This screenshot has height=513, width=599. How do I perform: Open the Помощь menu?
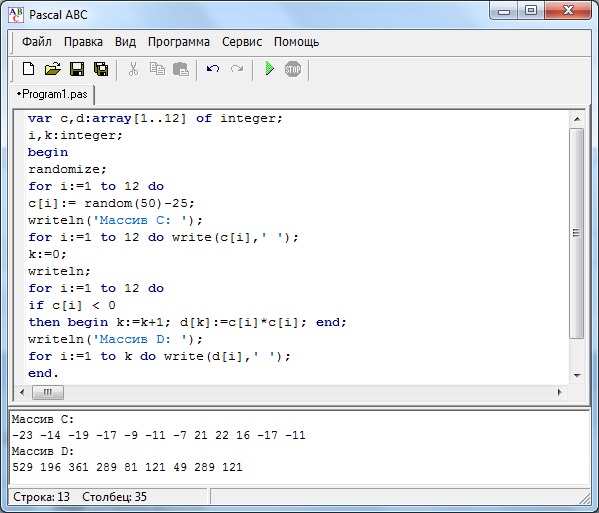(x=296, y=42)
